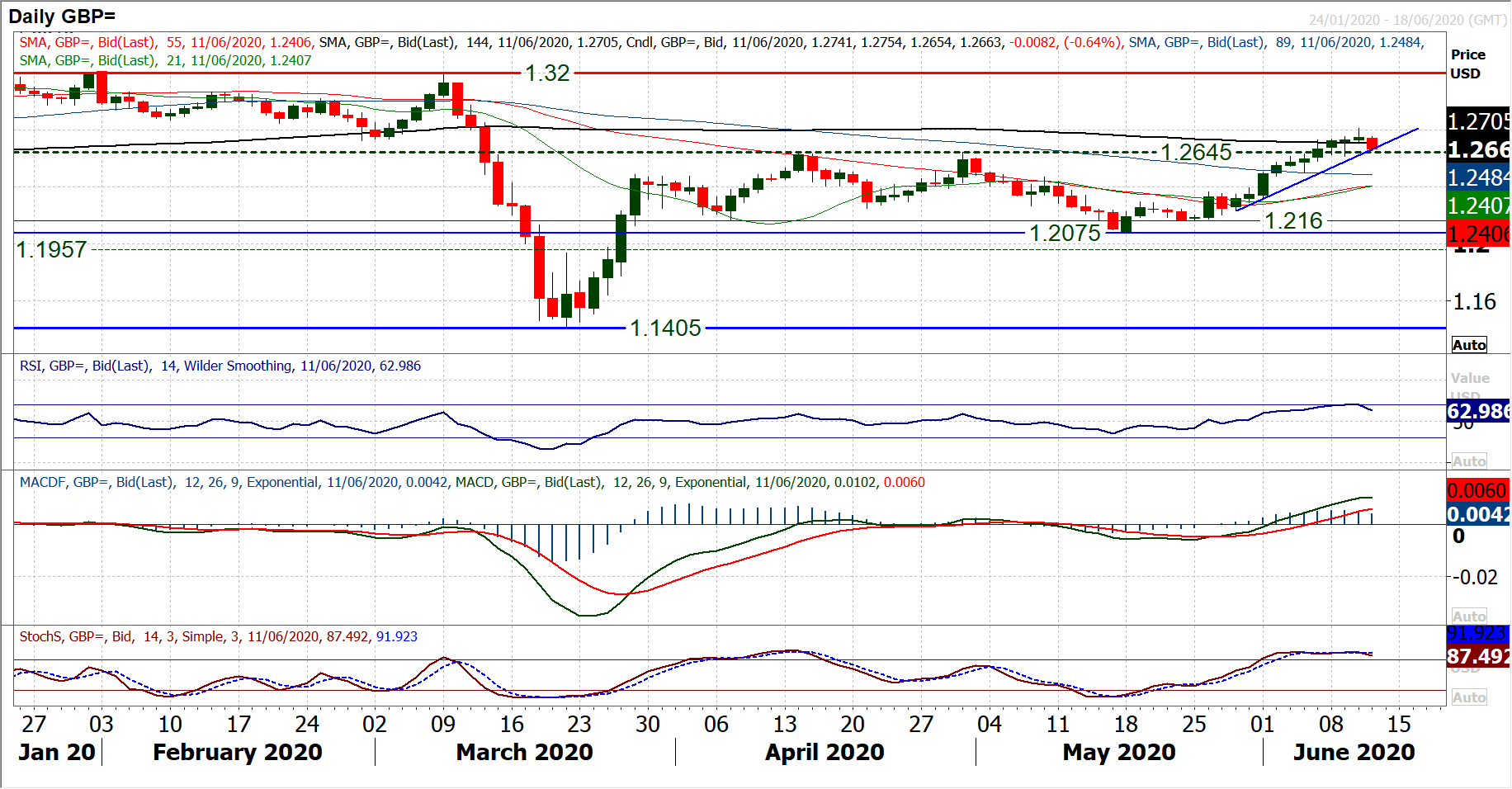
Task: Click the red MACD 0.0060 value tag
Action: [1478, 491]
